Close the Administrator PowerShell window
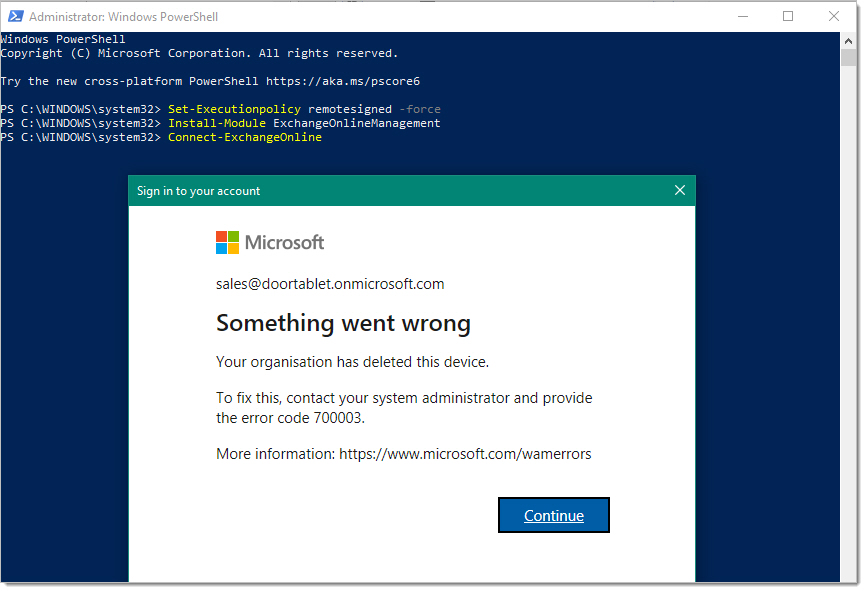 click(x=834, y=17)
